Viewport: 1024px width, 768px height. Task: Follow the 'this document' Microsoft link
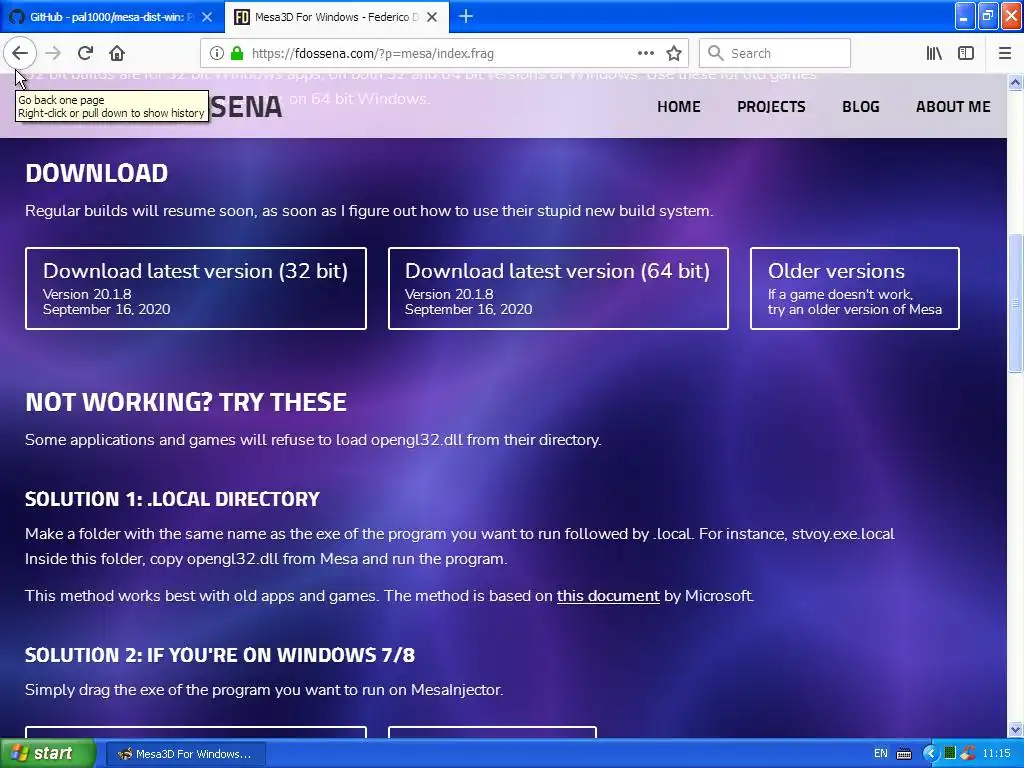tap(608, 596)
